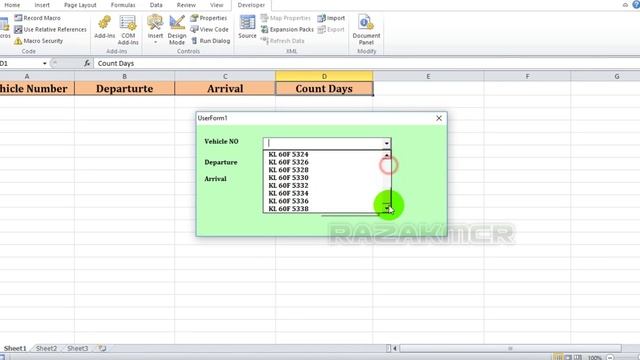640x360 pixels.
Task: Choose KL 60F 5328 from list
Action: [288, 170]
